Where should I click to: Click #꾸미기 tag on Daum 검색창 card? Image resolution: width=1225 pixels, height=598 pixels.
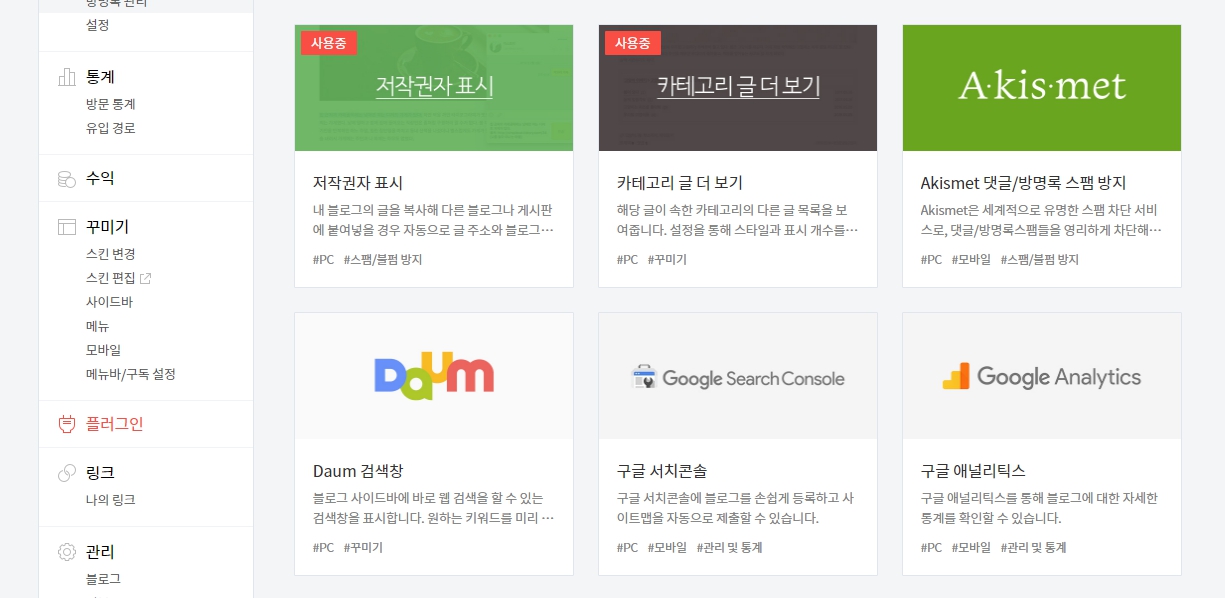pyautogui.click(x=363, y=548)
